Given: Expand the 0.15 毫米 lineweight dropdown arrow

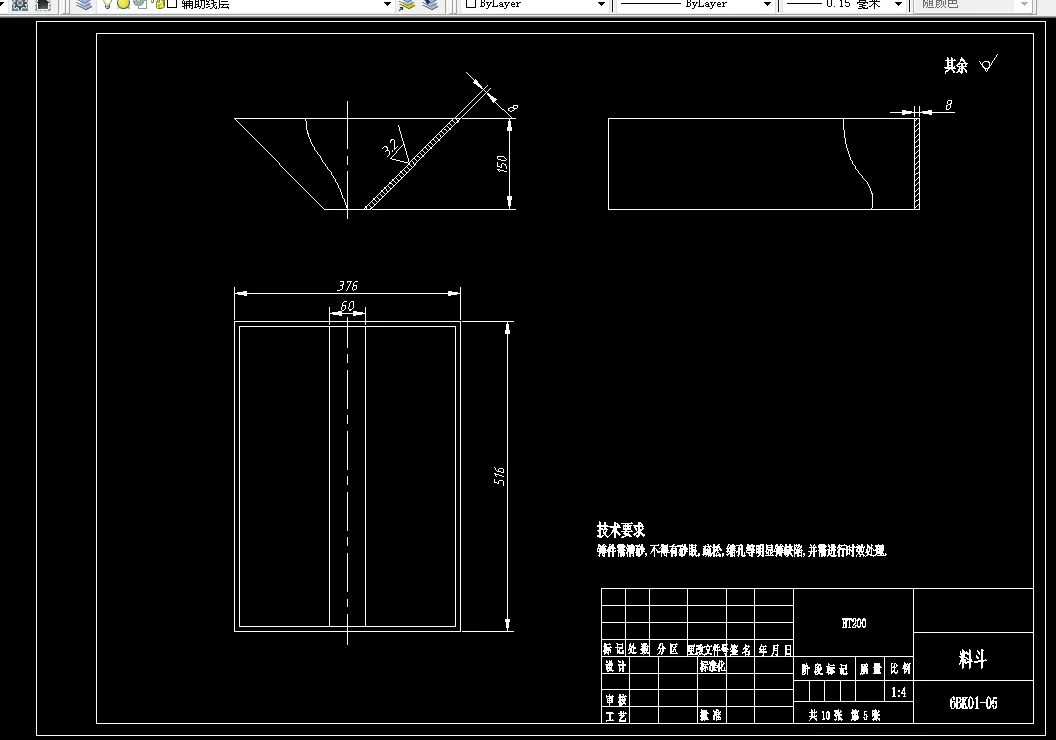Looking at the screenshot, I should 898,4.
